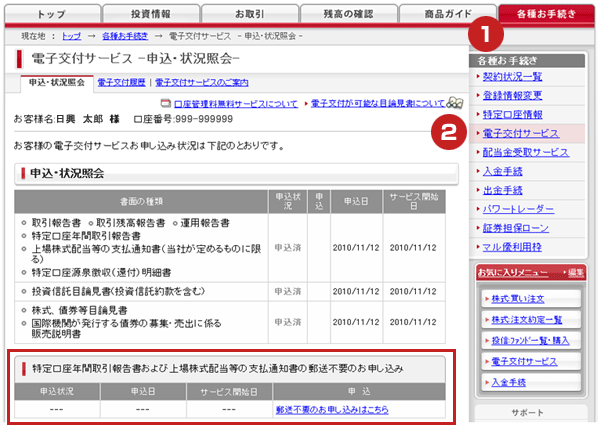Viewport: 600px width, 427px height.
Task: Open 口座管理料無料サービスについて link
Action: [235, 104]
